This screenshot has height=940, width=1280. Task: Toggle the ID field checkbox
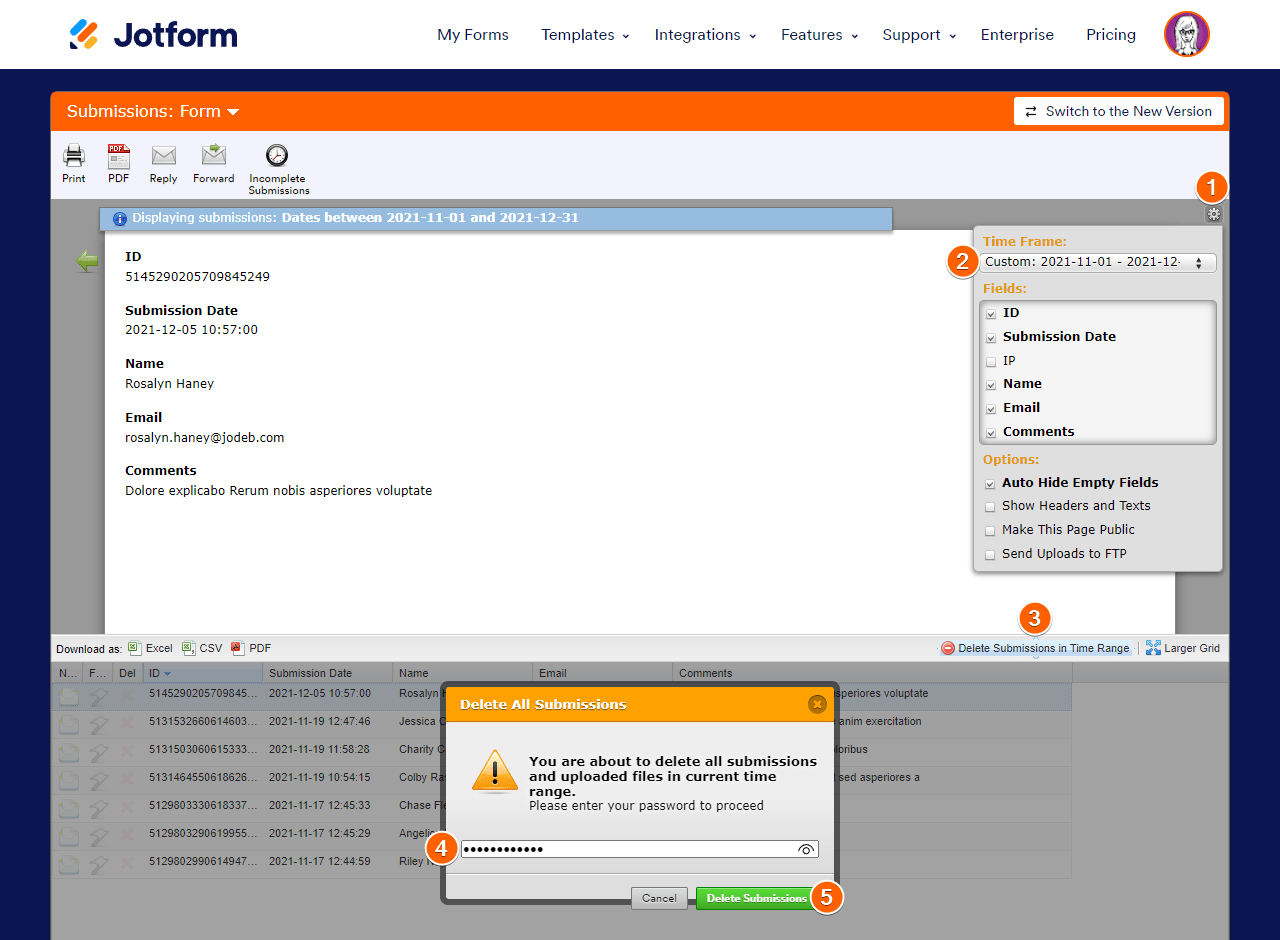click(x=991, y=314)
